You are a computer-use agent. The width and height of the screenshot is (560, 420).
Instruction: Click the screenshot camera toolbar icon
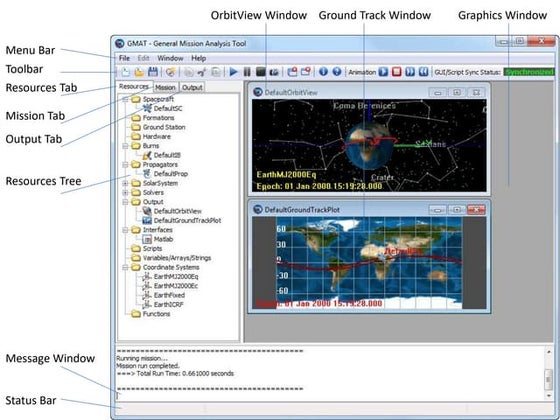(x=274, y=72)
